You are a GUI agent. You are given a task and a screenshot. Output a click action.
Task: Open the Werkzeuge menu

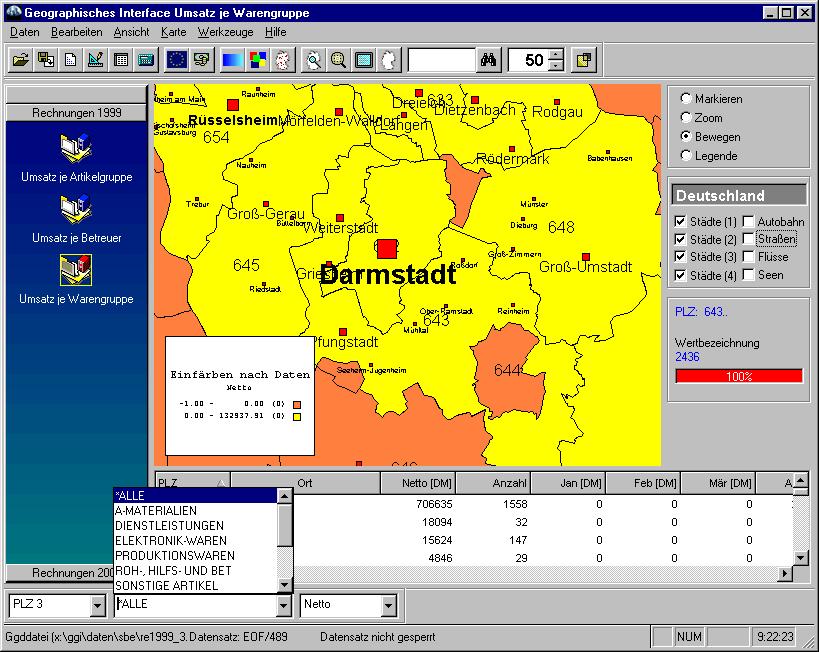pyautogui.click(x=225, y=32)
